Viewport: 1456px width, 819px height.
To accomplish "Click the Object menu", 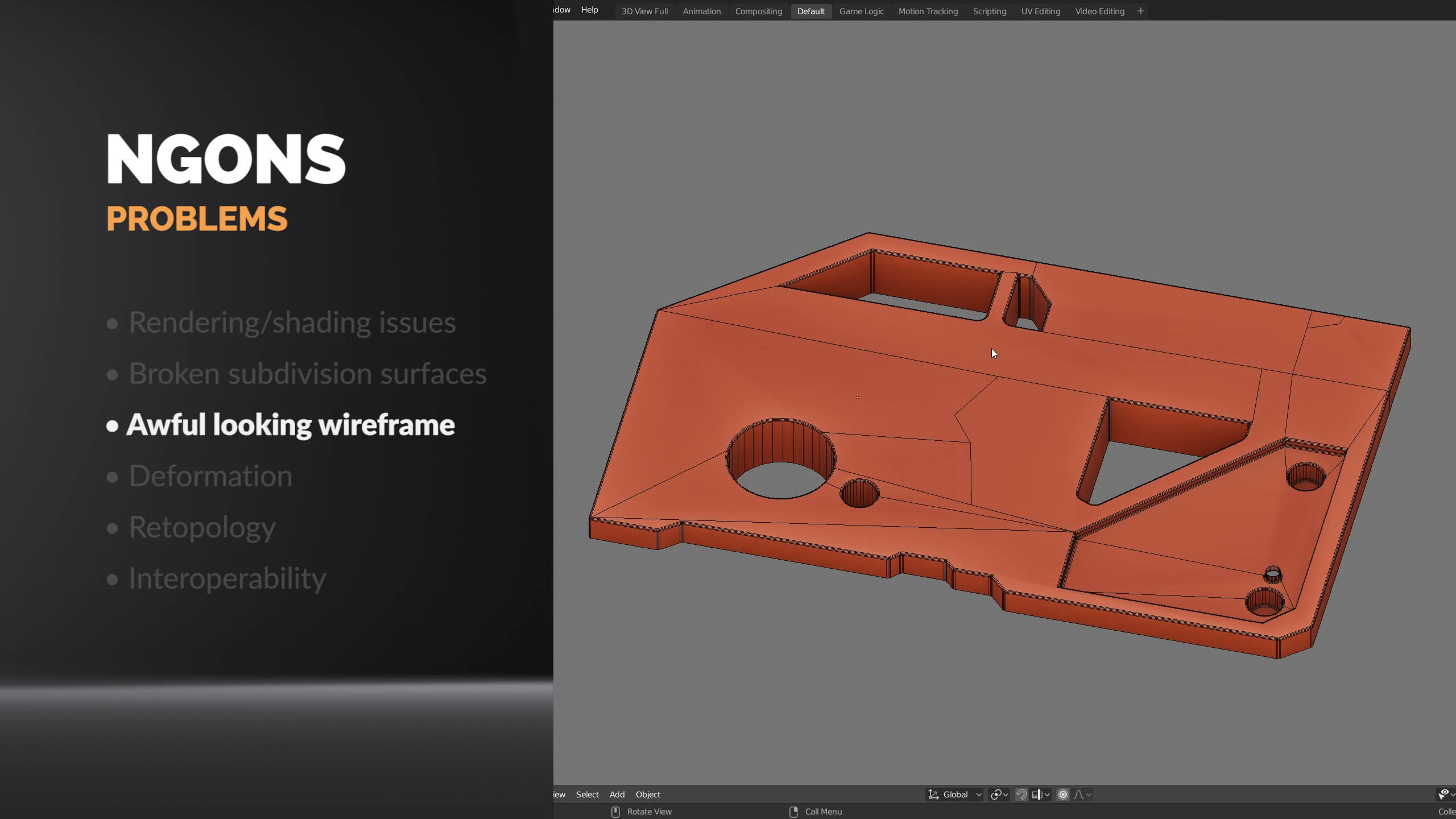I will pyautogui.click(x=647, y=794).
